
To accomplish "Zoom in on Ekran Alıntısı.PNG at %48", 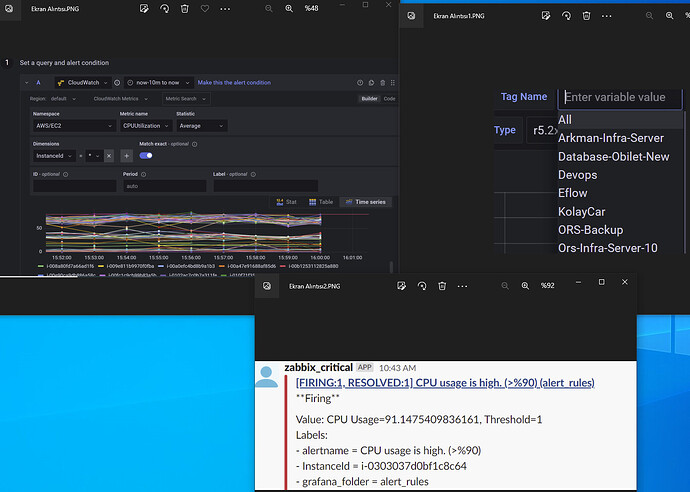I will 289,8.
